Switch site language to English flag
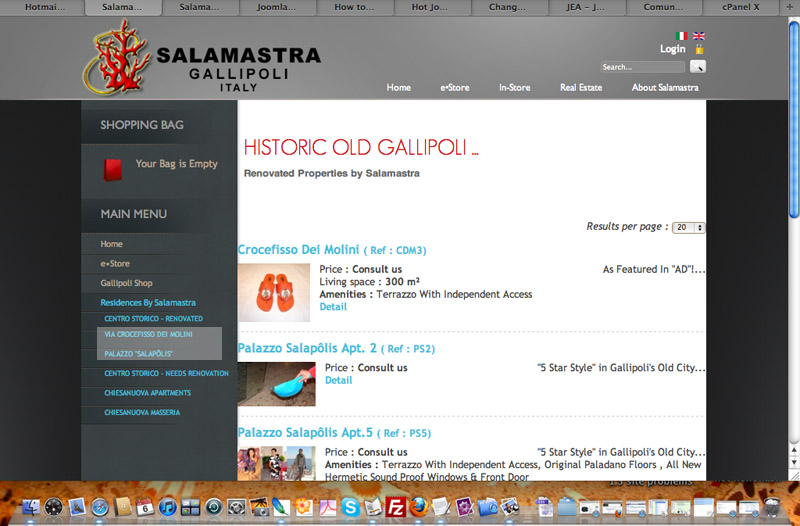800x526 pixels. [x=698, y=36]
